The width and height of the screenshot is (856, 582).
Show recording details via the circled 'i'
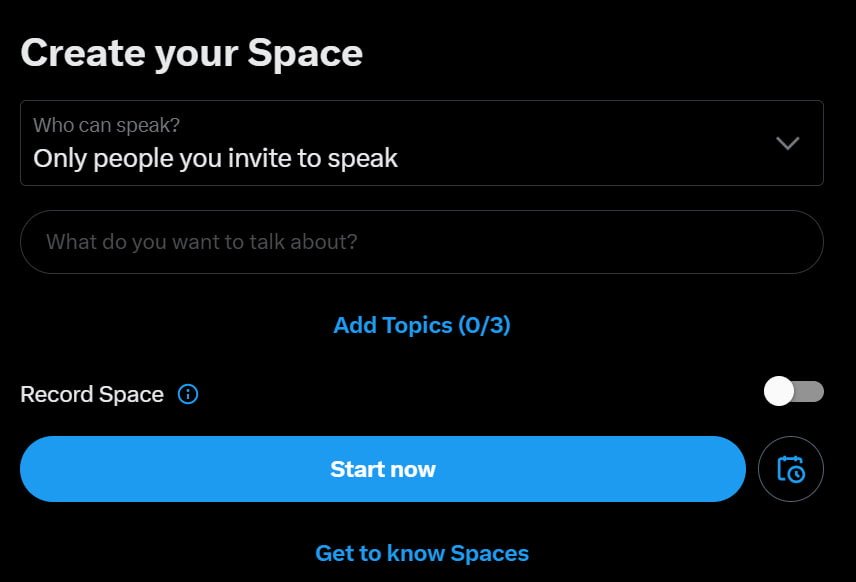187,394
